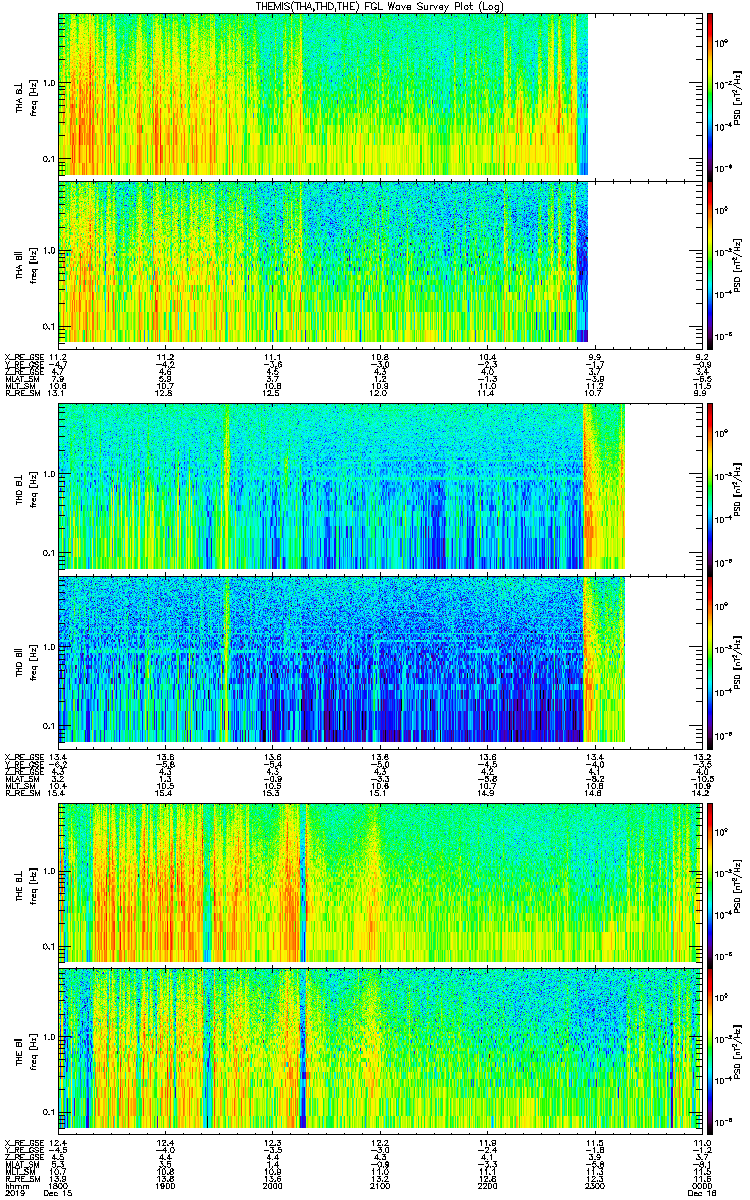Image resolution: width=750 pixels, height=1200 pixels.
Task: Click the 1.0 frequency tick on THA B-perpendicular
Action: (49, 83)
